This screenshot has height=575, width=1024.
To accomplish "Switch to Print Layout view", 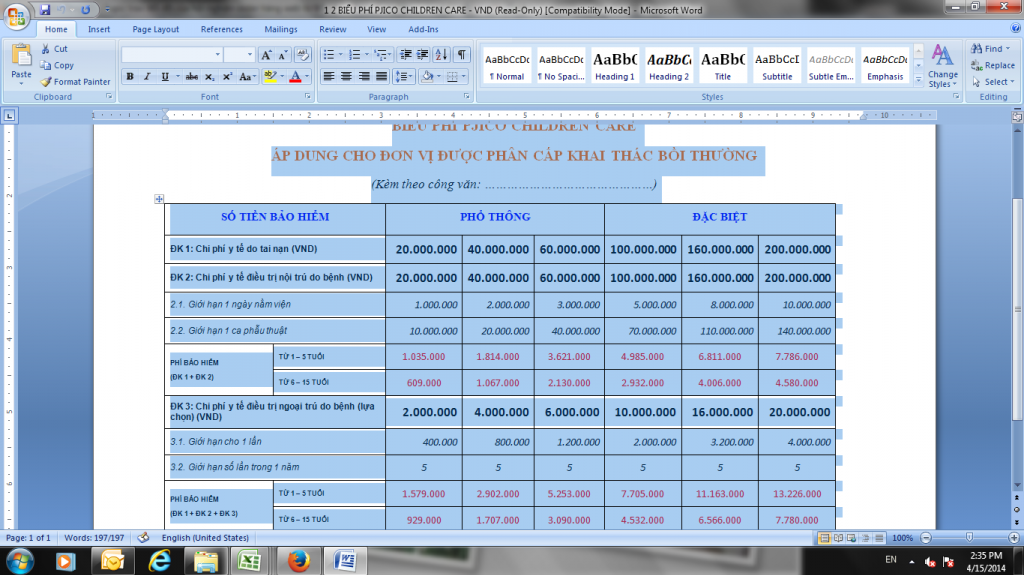I will pos(824,538).
